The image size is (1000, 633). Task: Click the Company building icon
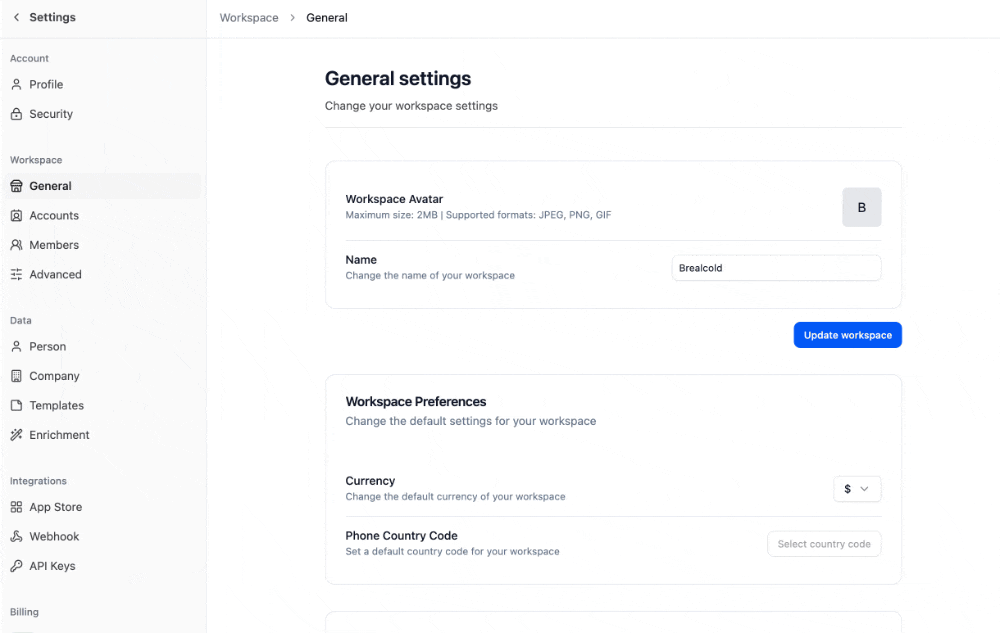click(x=17, y=376)
